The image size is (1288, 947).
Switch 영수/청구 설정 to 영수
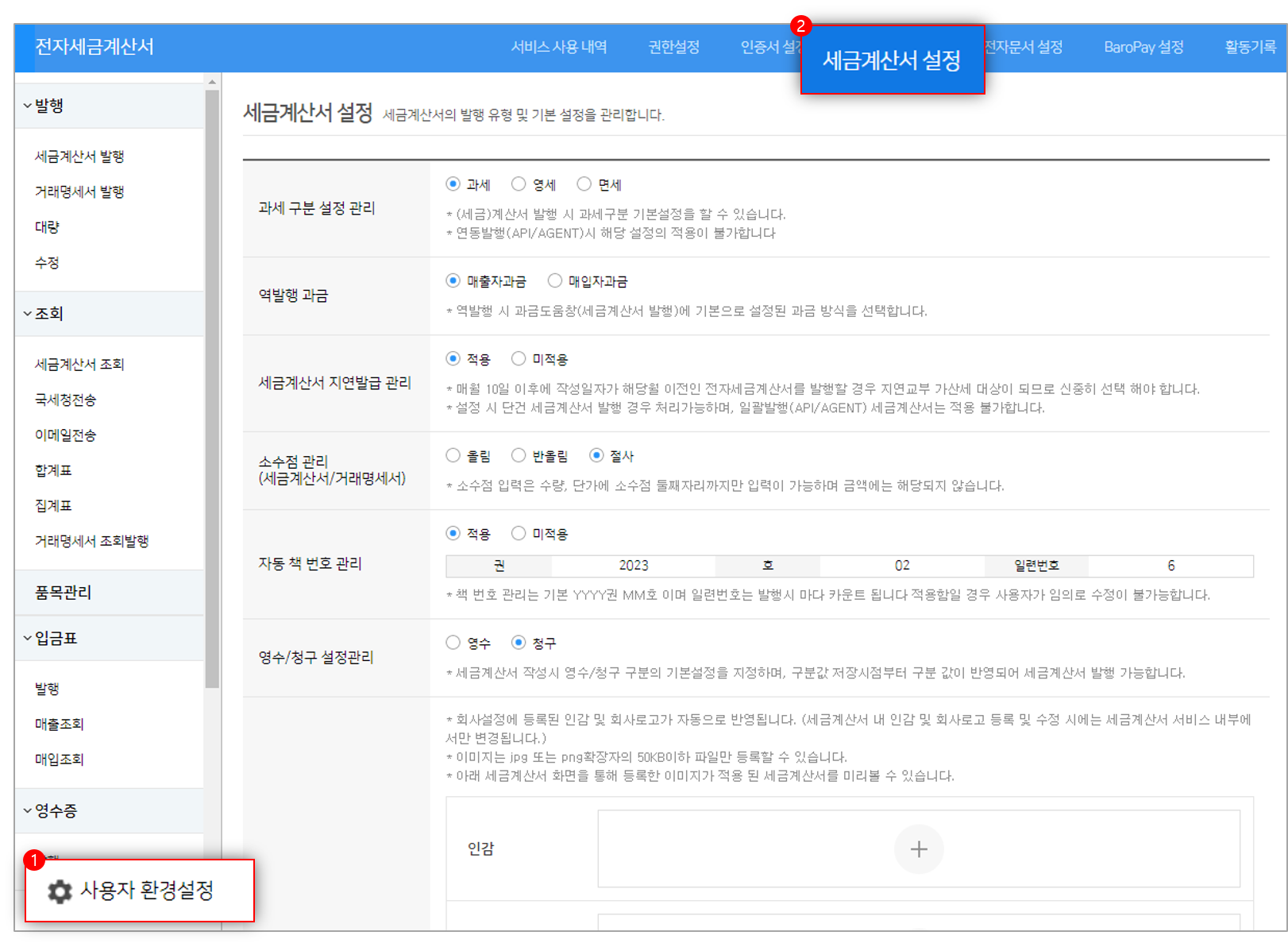[453, 642]
